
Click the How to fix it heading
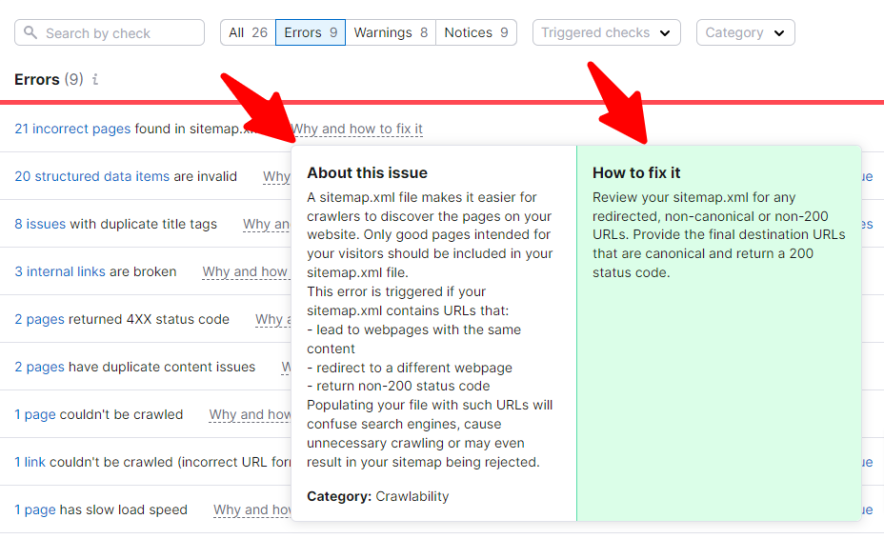click(636, 173)
